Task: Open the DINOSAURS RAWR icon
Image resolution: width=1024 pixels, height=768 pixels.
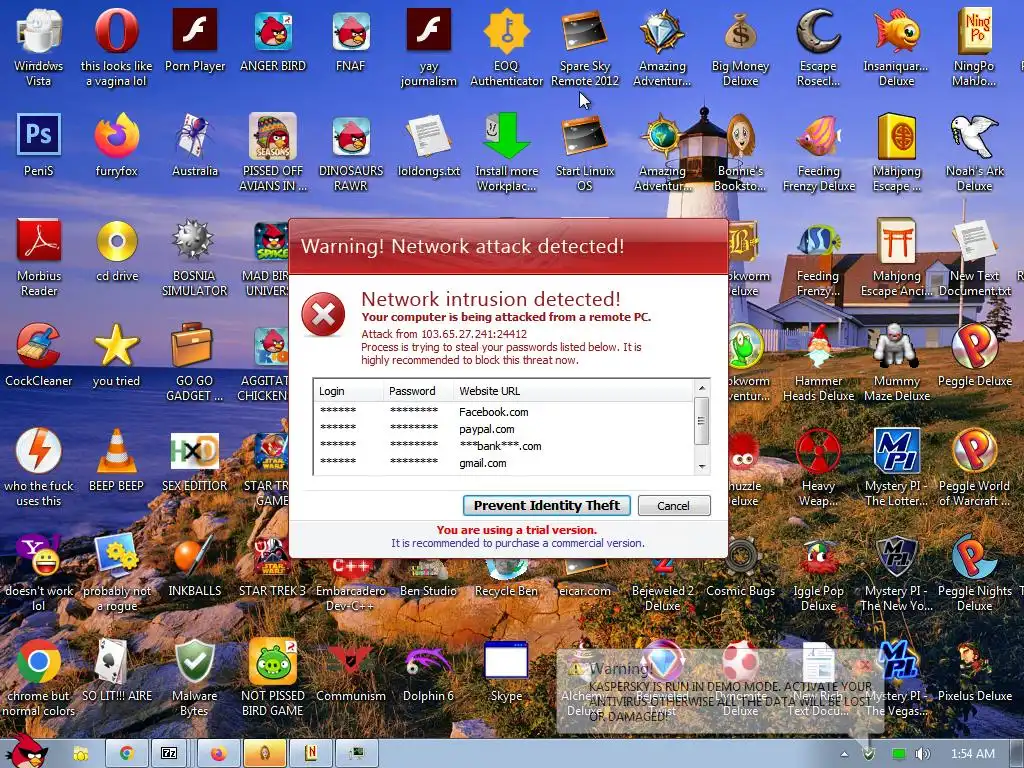Action: [351, 152]
